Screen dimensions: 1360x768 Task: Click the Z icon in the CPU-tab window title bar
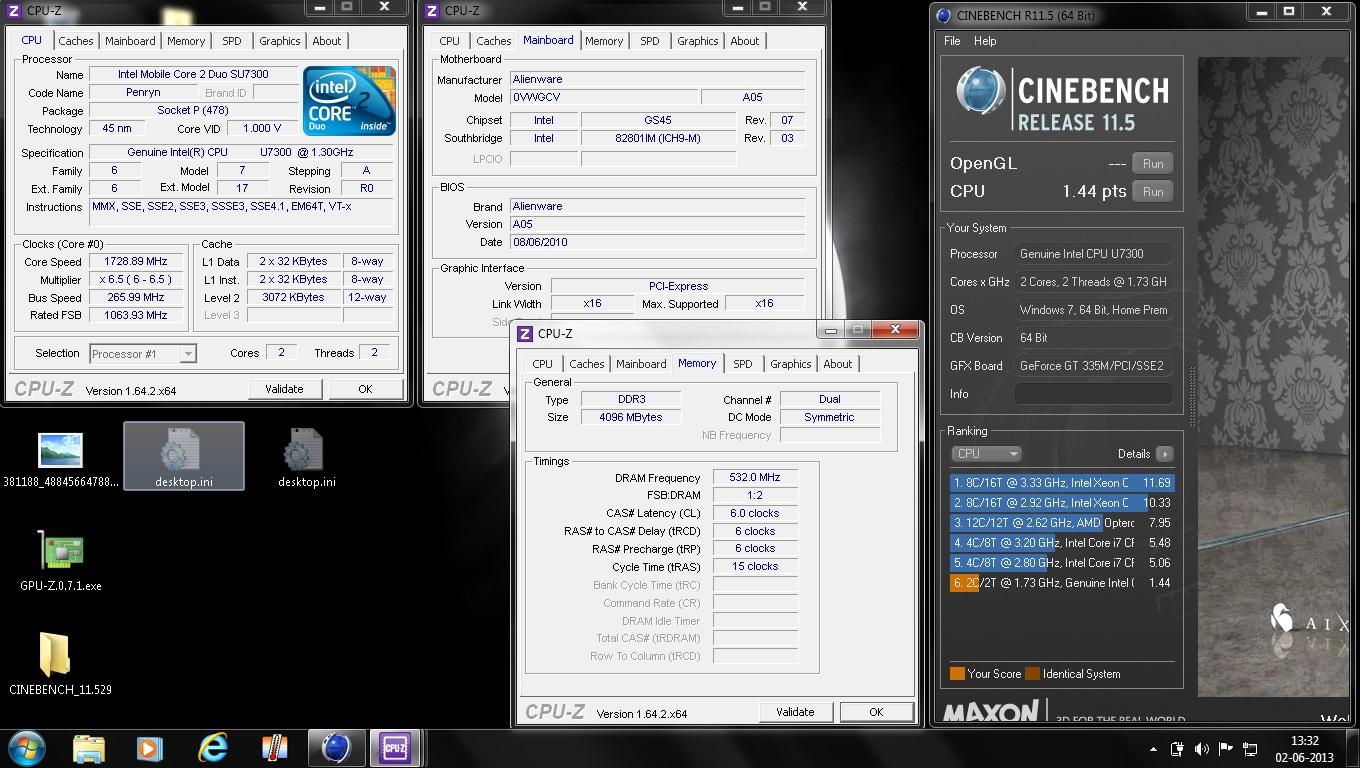tap(14, 10)
